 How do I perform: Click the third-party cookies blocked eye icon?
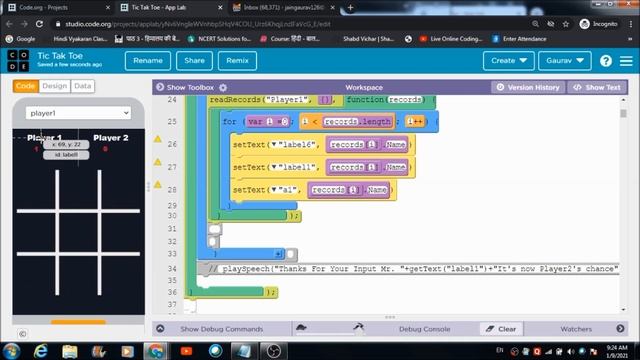click(551, 24)
